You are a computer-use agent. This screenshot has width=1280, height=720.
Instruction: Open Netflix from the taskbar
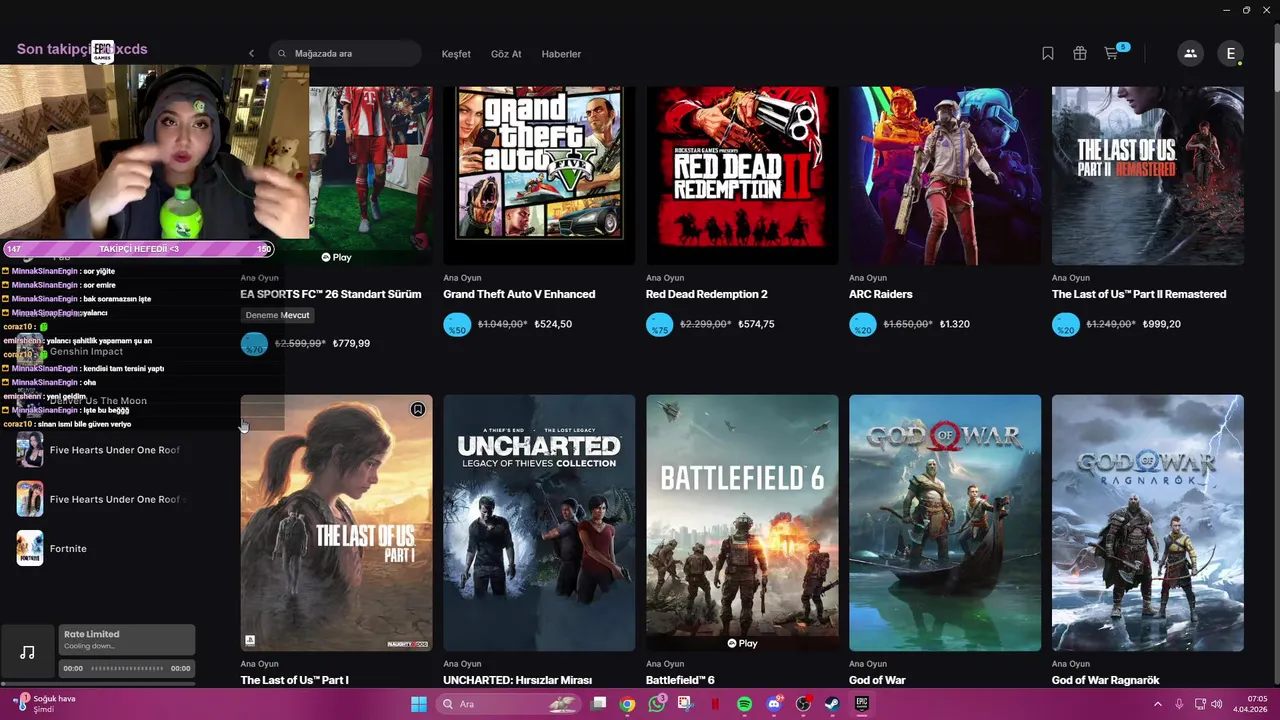[x=715, y=704]
